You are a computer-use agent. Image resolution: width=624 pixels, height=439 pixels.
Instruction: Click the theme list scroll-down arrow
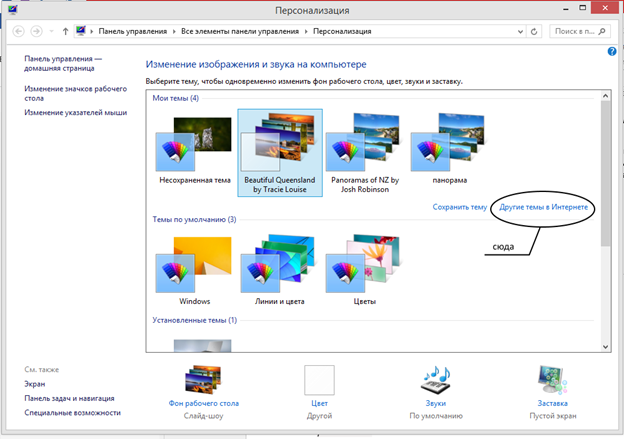[x=605, y=347]
